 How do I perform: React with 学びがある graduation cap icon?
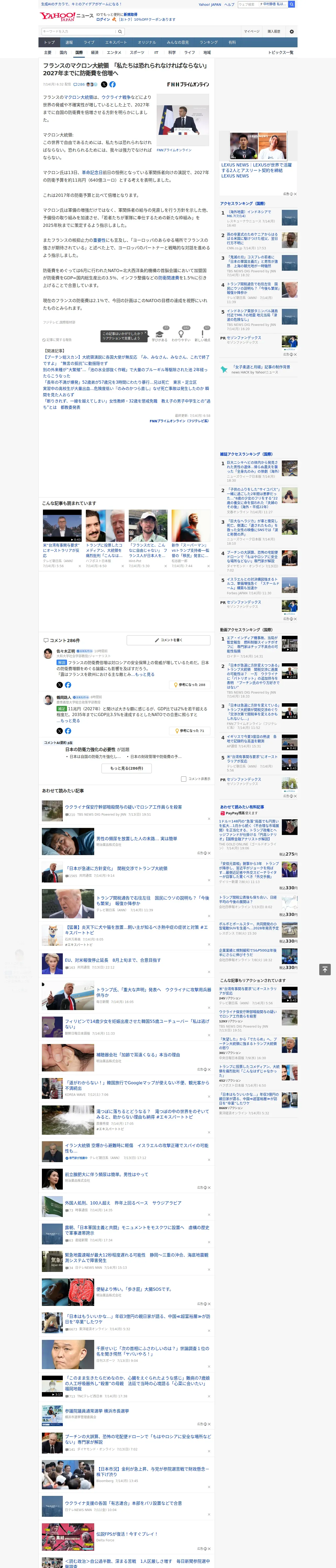160,334
